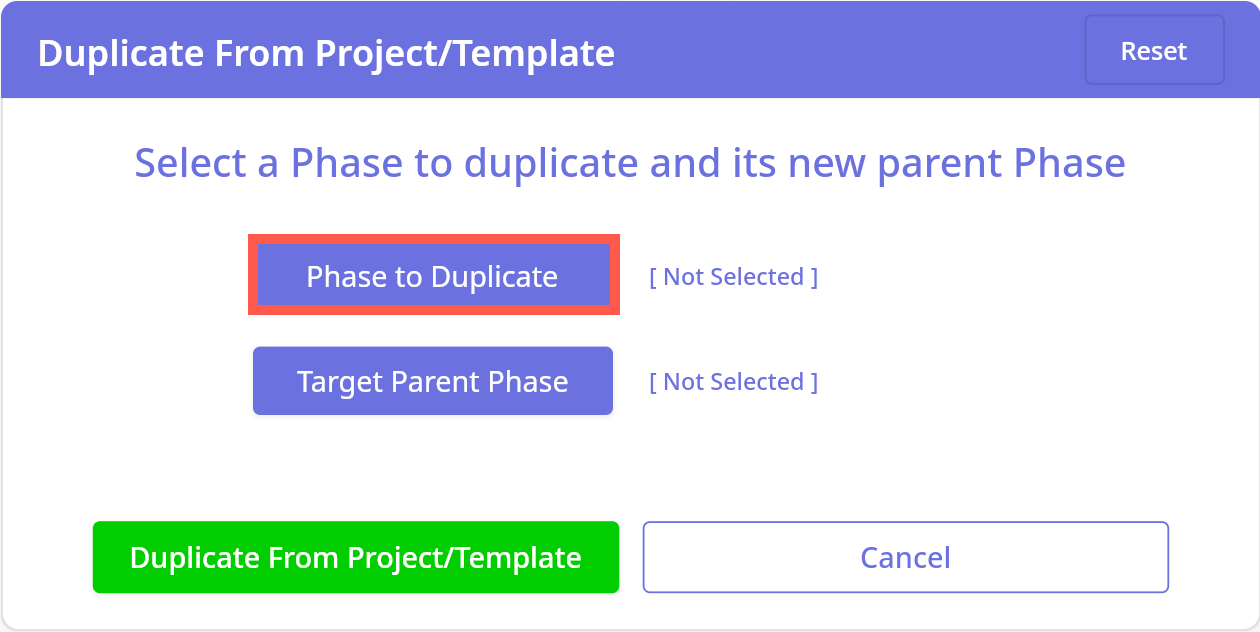Reset the dialog selections

pos(1154,50)
